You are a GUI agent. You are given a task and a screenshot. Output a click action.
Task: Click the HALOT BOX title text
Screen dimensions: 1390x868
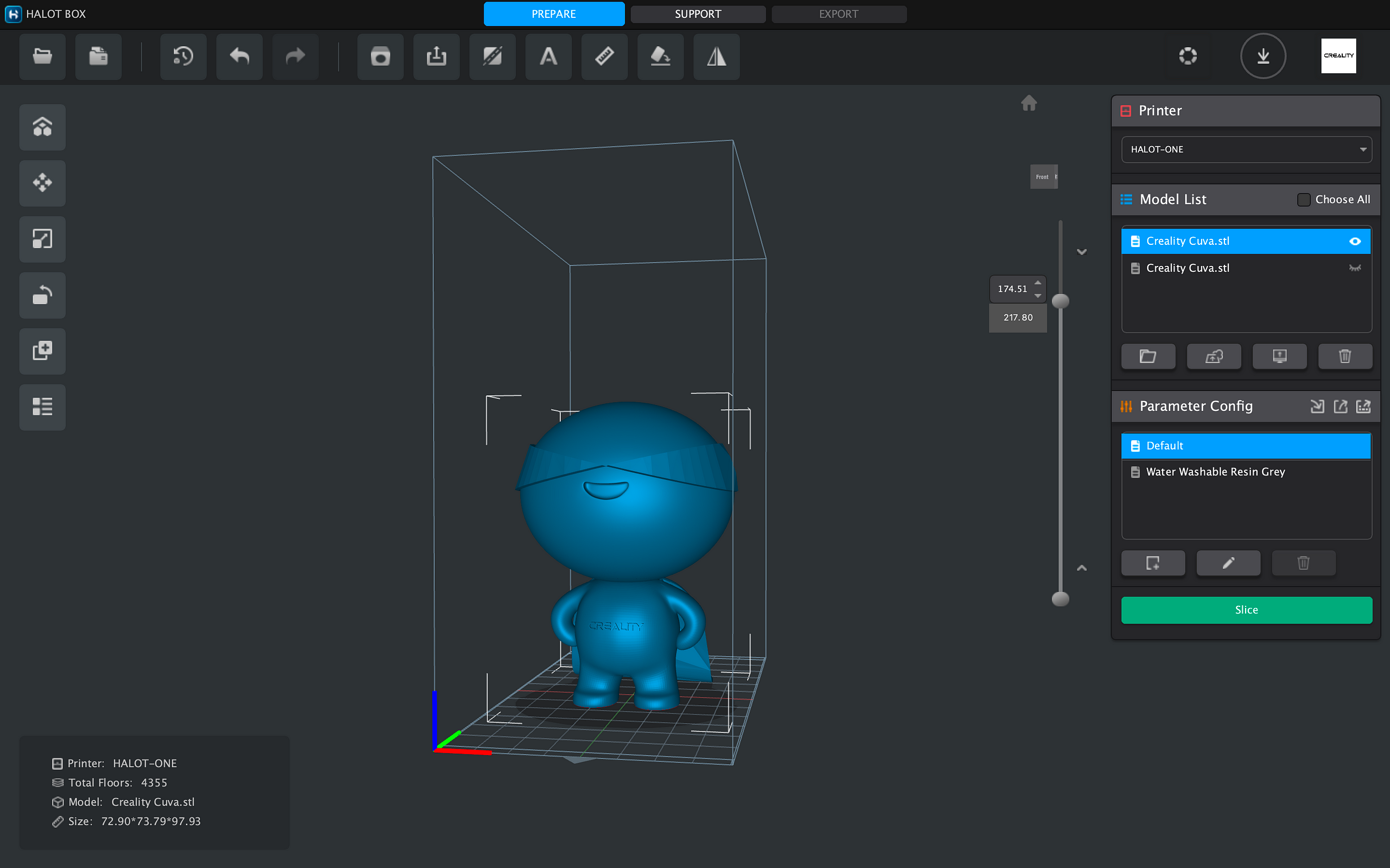(56, 14)
